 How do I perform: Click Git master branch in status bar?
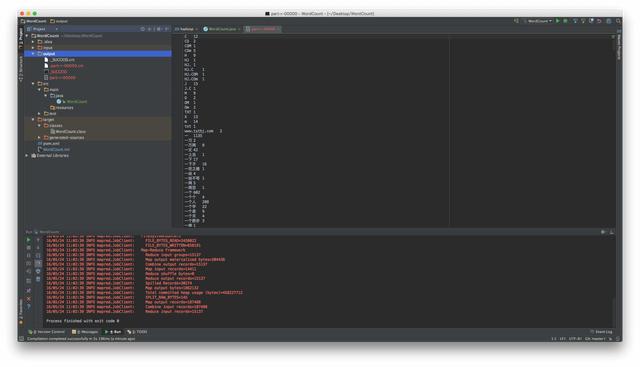click(x=595, y=338)
